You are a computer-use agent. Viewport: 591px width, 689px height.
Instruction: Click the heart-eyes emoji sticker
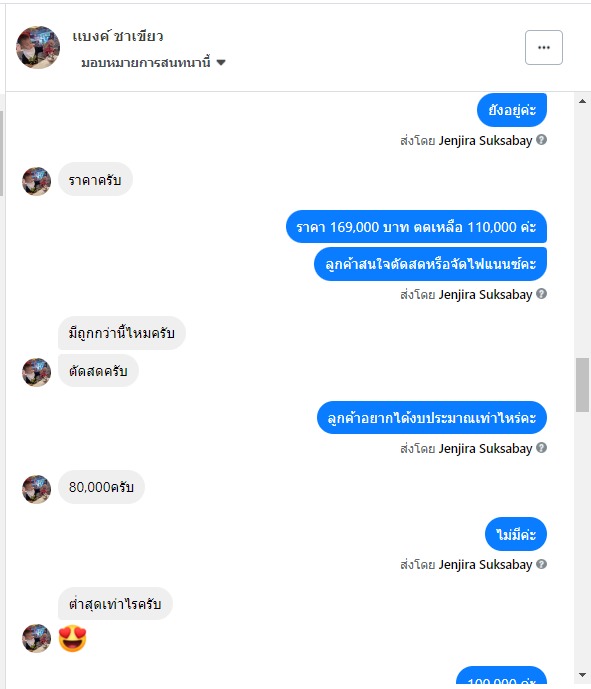pos(73,638)
